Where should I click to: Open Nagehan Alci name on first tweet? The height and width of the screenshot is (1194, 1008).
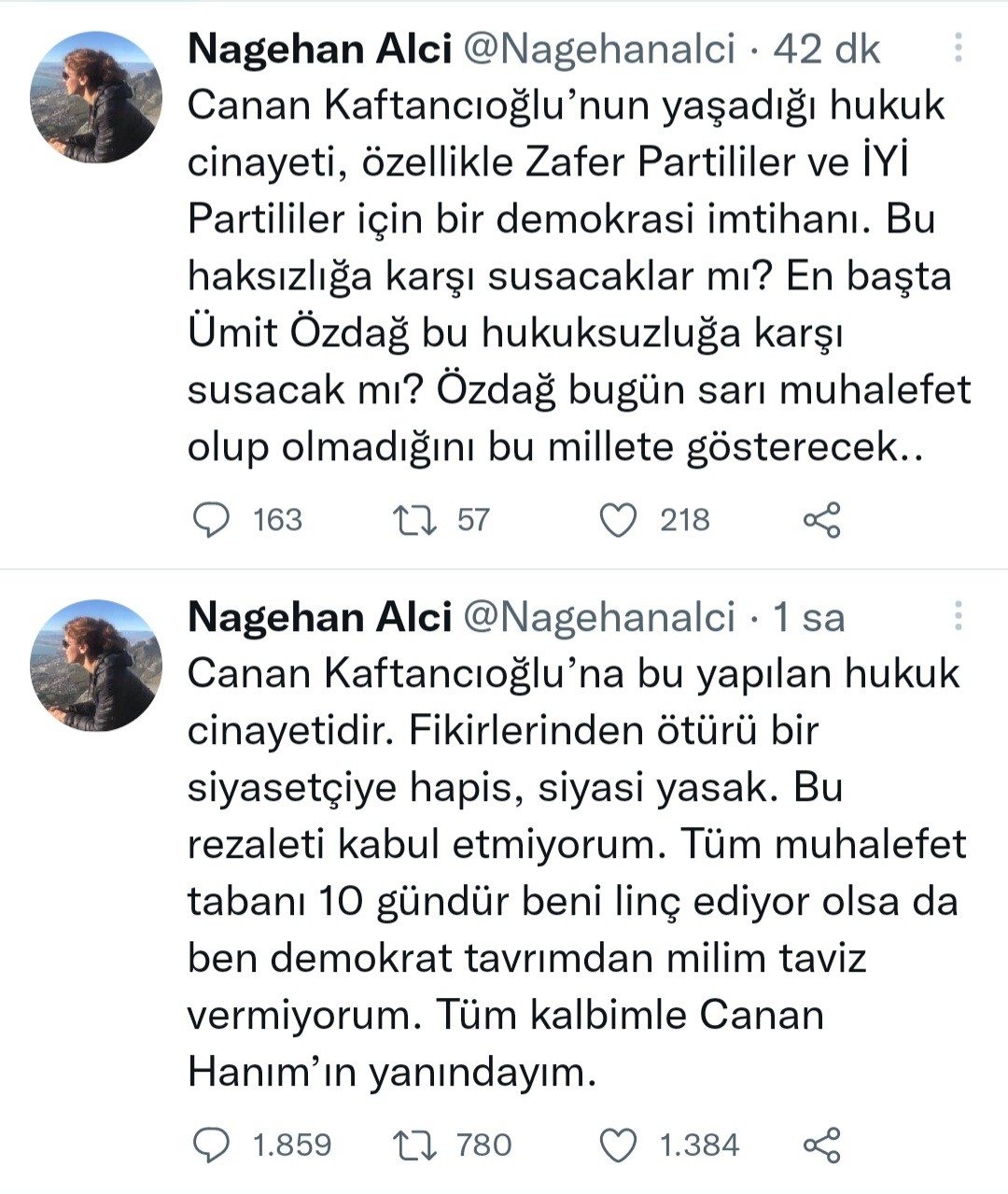tap(319, 49)
